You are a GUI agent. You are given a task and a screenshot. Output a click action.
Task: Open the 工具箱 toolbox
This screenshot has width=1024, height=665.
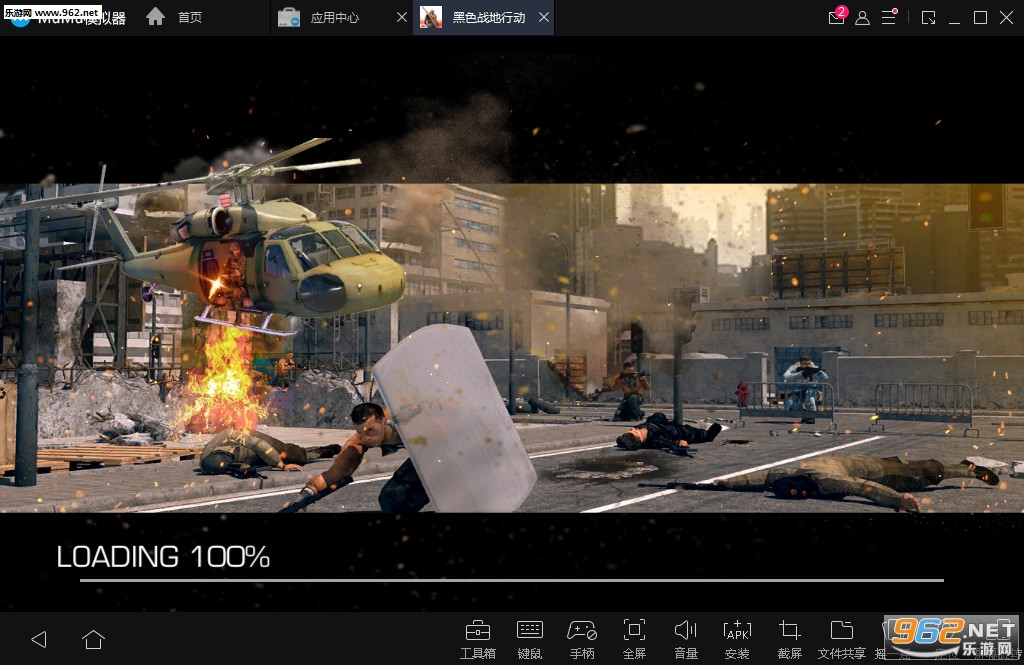477,640
